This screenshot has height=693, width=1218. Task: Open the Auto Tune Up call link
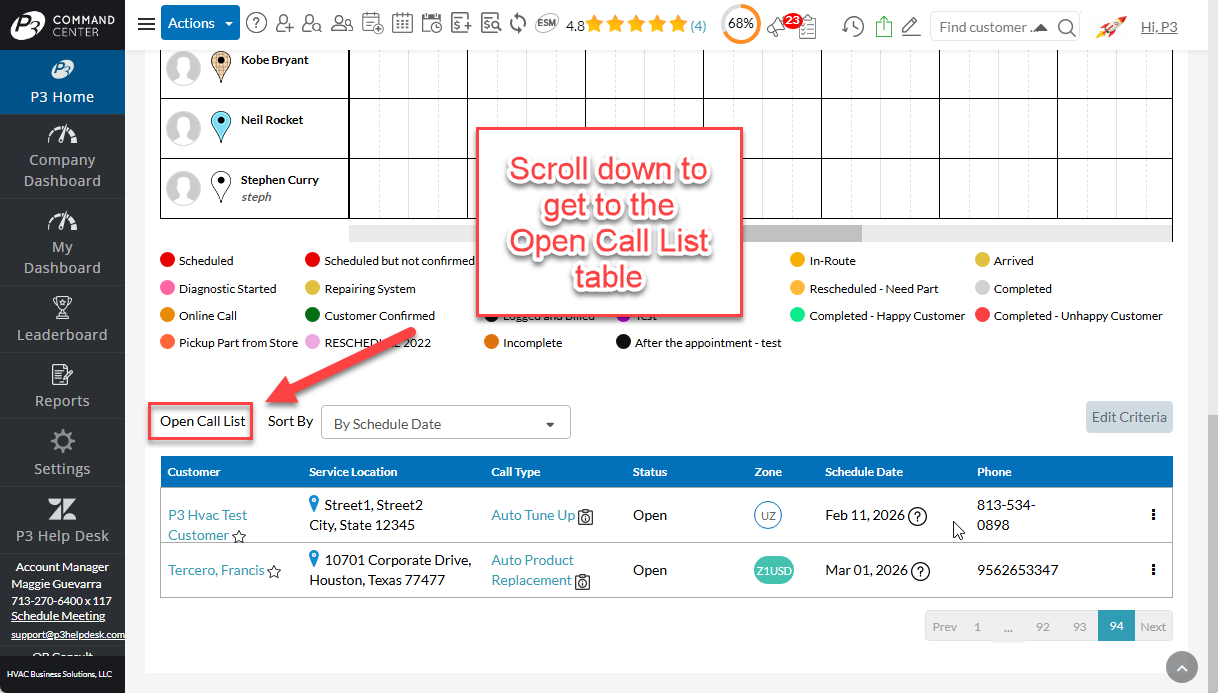tap(533, 515)
